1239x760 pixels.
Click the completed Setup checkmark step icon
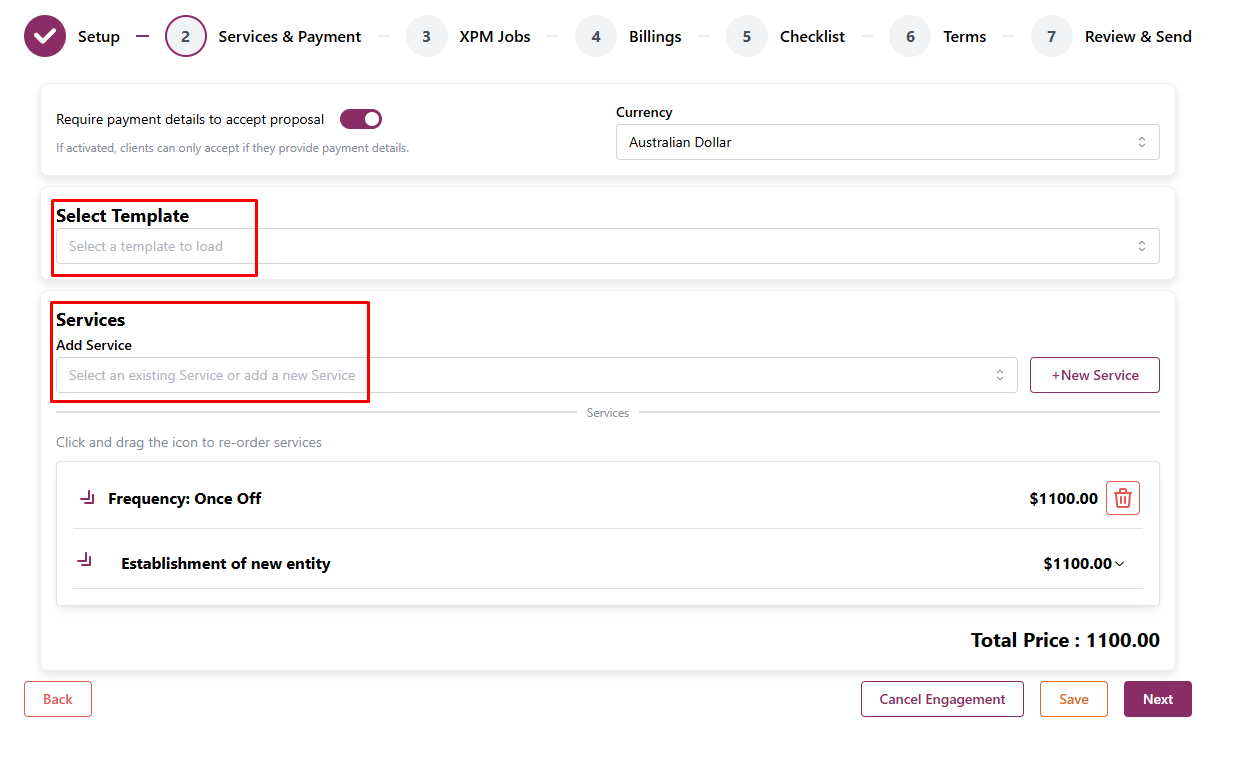click(x=45, y=36)
